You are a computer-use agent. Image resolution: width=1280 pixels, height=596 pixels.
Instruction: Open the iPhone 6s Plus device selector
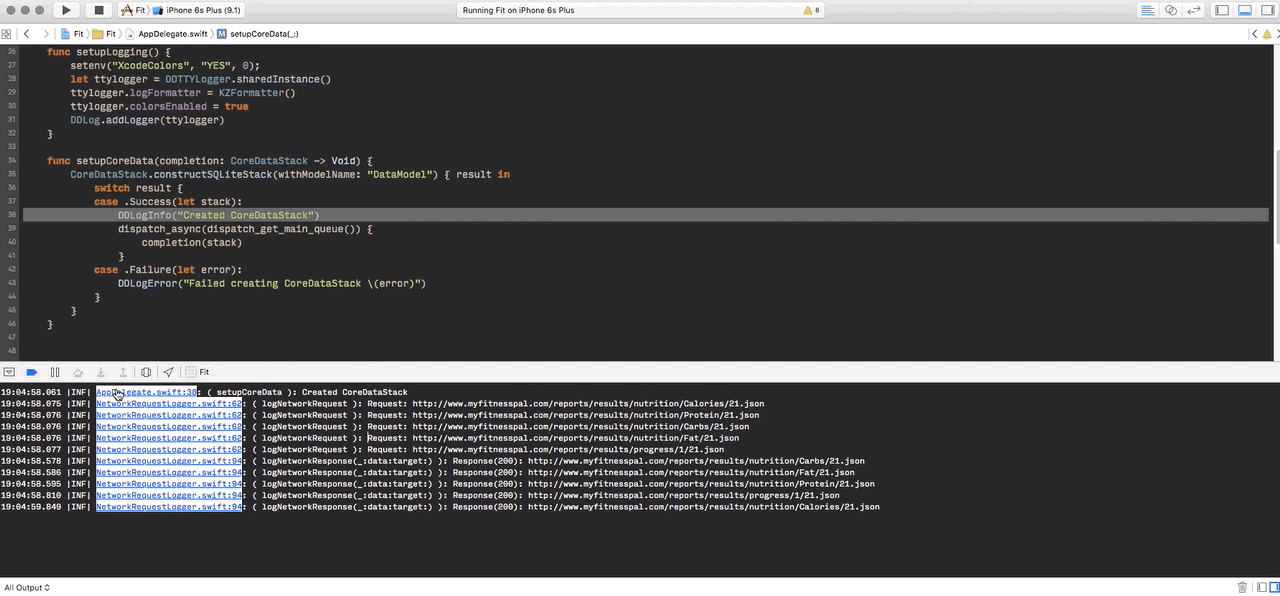point(201,10)
